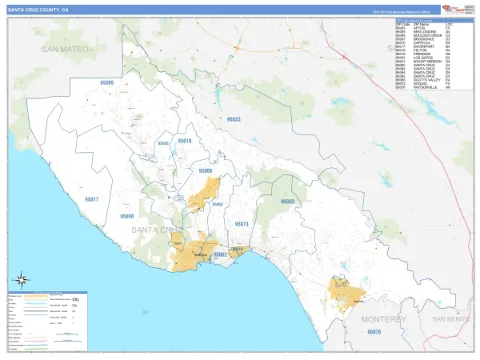Click ZIP label 95076 near Monterey

(x=374, y=332)
